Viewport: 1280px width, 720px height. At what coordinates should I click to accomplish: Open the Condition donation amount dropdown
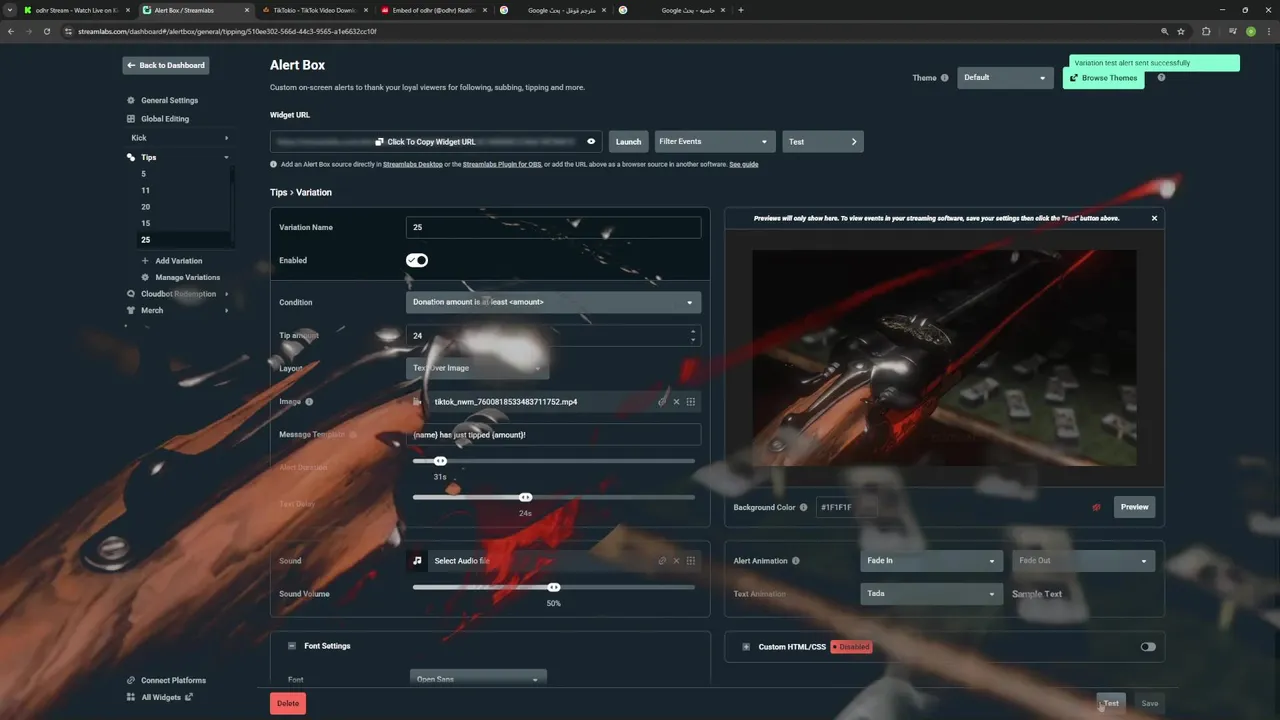pyautogui.click(x=553, y=302)
